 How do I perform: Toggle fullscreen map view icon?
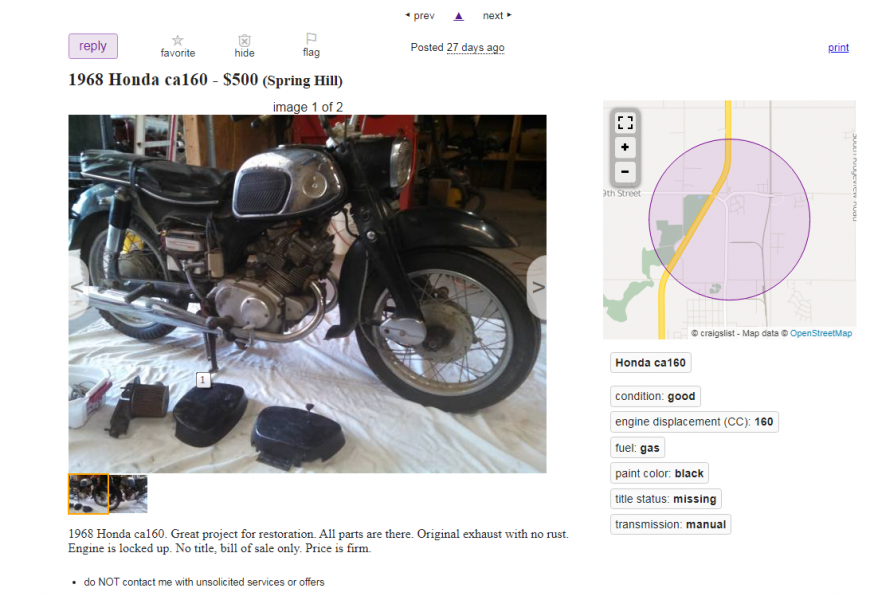pyautogui.click(x=625, y=123)
